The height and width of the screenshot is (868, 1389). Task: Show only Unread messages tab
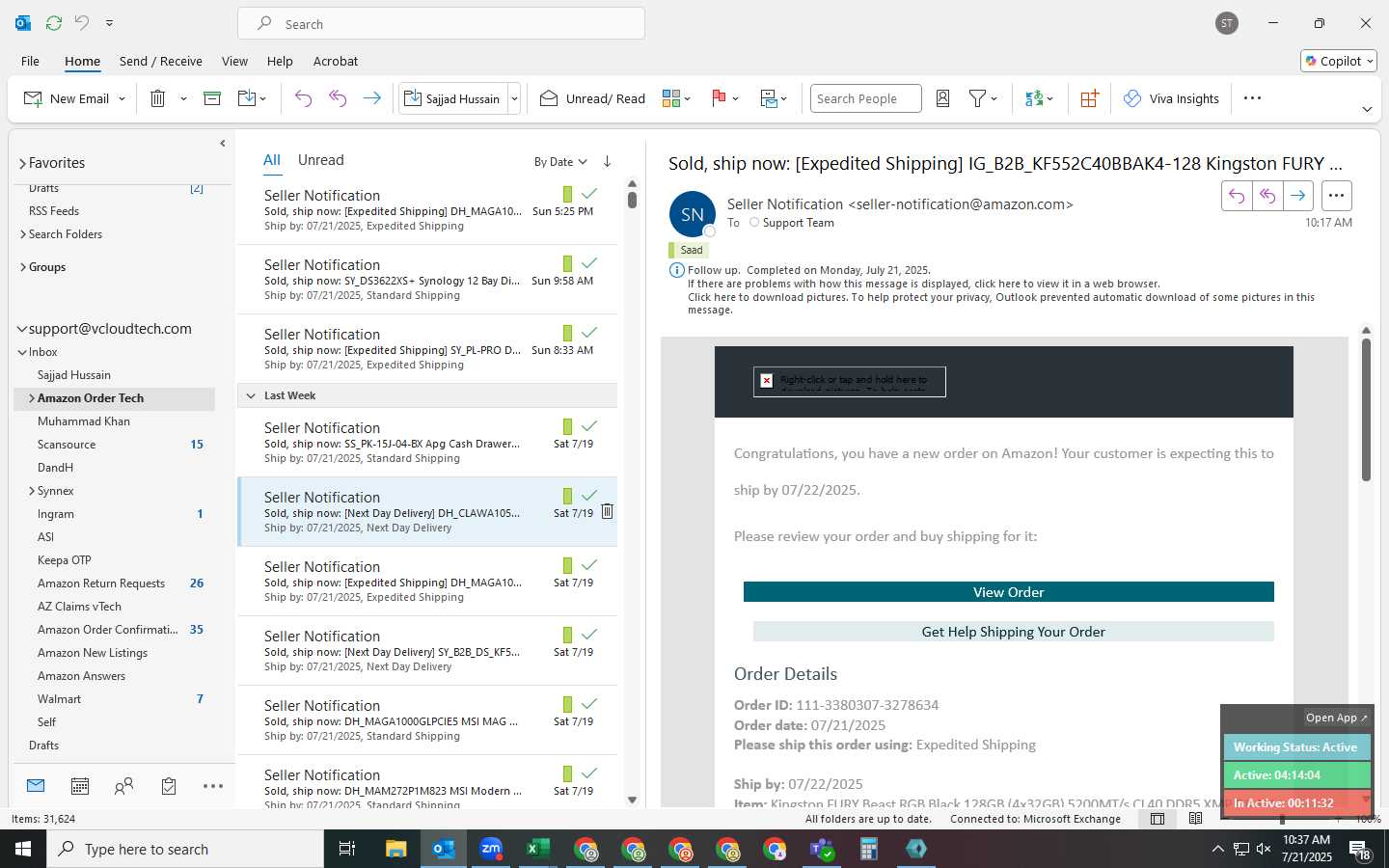(321, 160)
